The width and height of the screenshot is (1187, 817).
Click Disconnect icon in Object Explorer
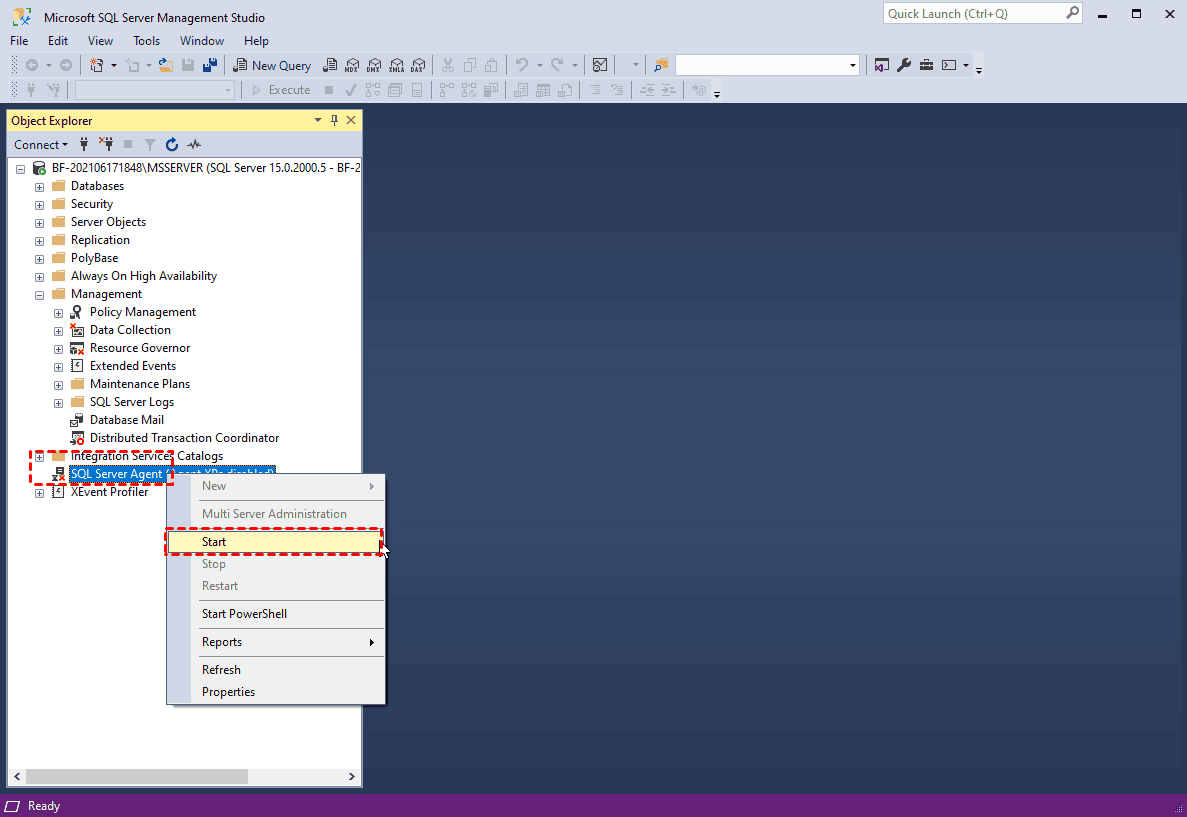click(106, 145)
